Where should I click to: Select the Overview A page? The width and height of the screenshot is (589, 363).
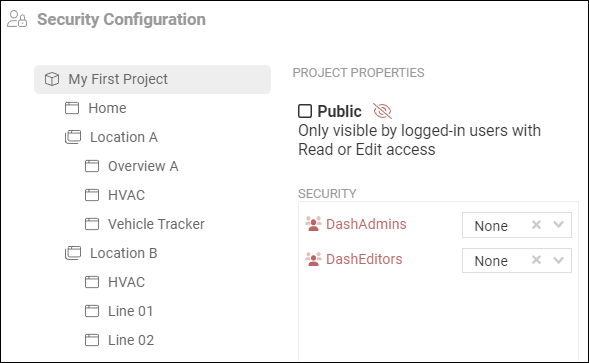pyautogui.click(x=143, y=166)
